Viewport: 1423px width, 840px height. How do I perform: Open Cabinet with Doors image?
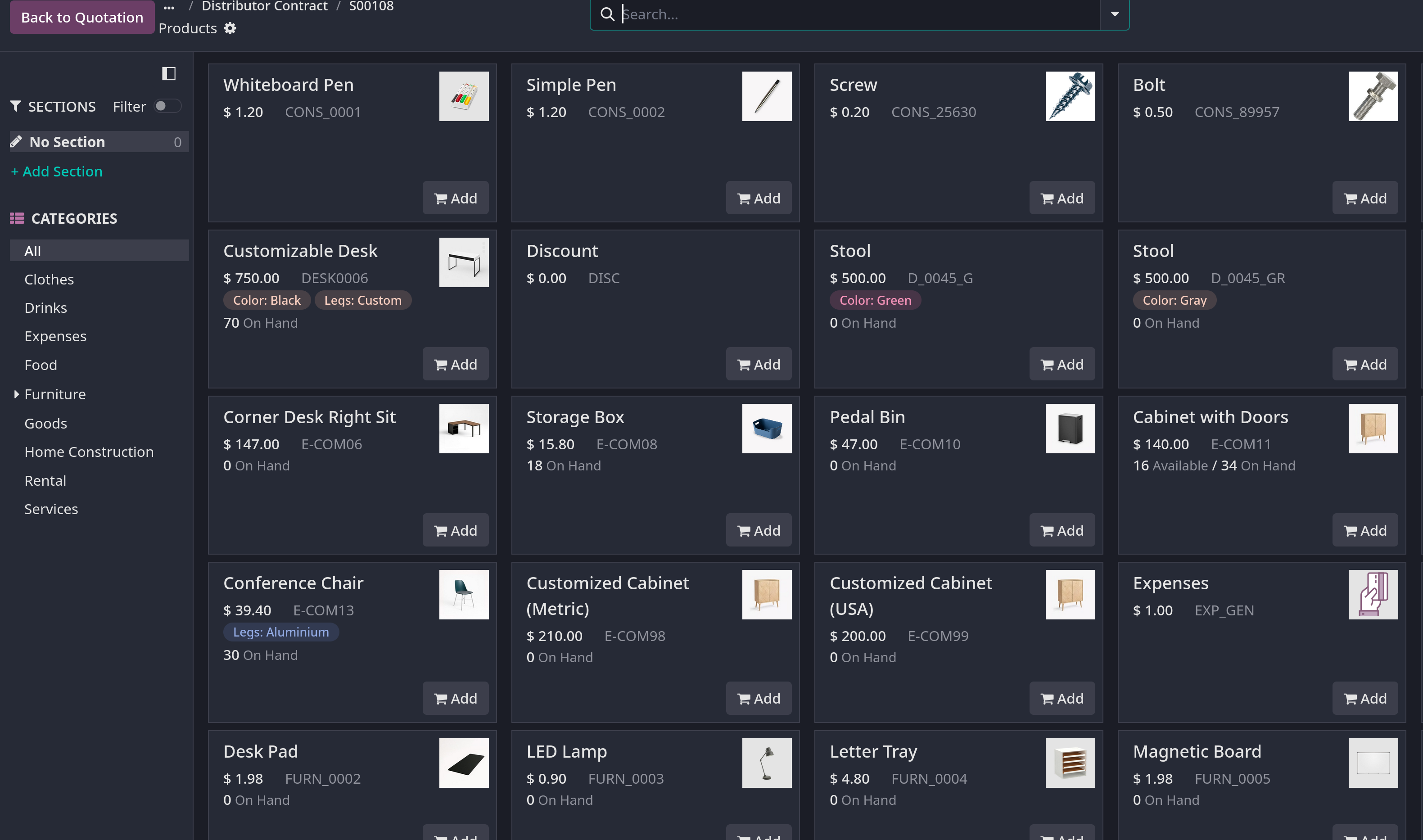click(x=1373, y=429)
